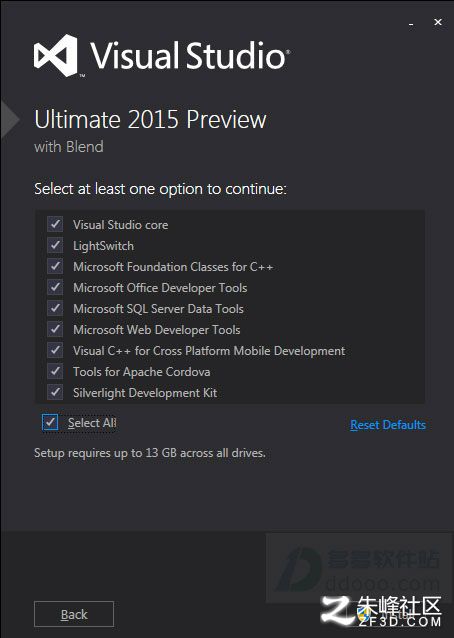Uncheck the Visual Studio core checkbox

click(55, 224)
